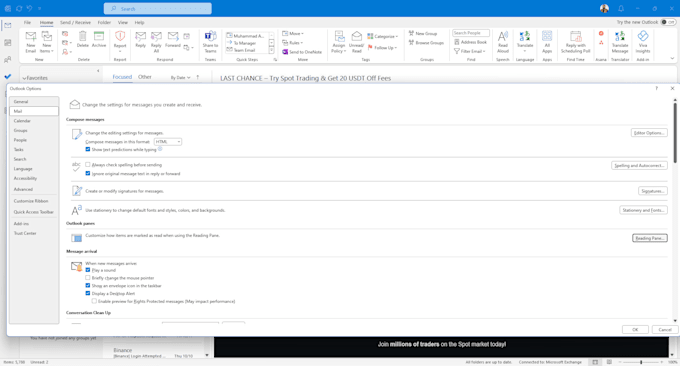Click the Reading Pane button

point(649,238)
